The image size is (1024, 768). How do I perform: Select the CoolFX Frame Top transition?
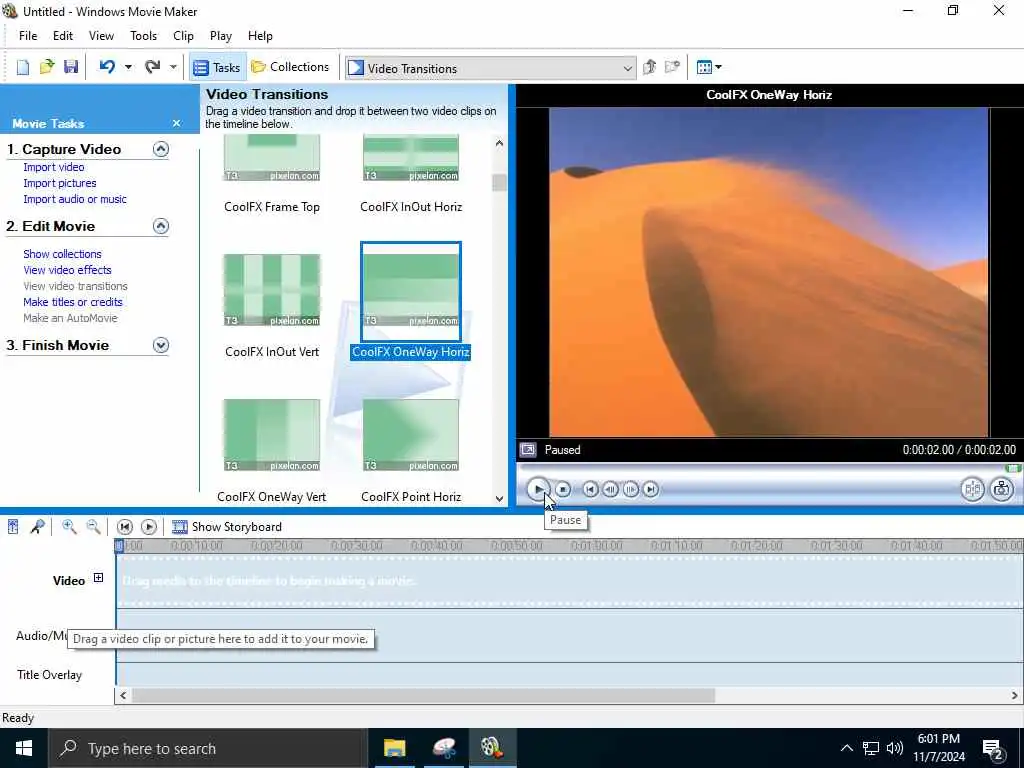272,158
